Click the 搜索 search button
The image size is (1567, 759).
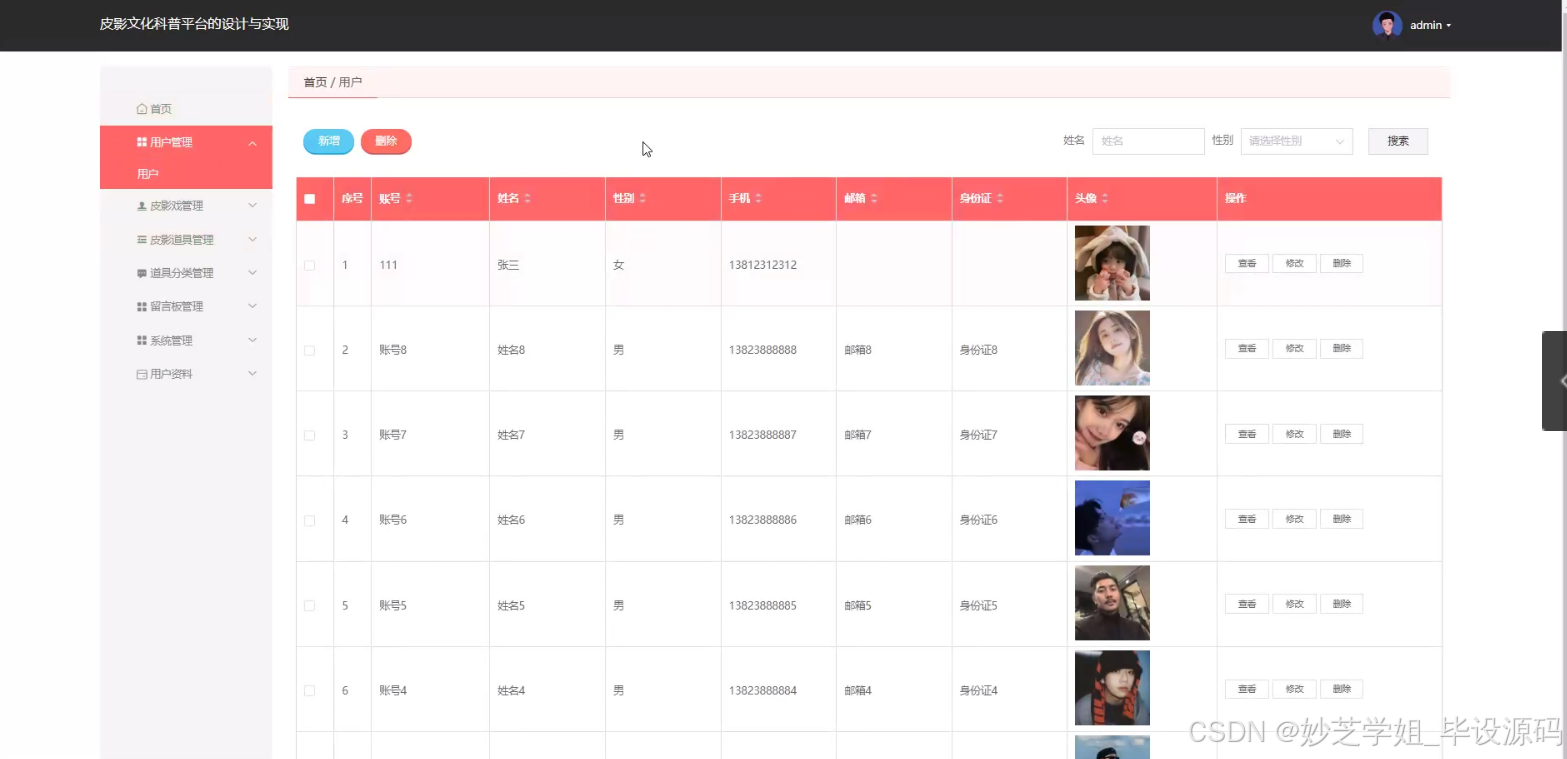1398,141
